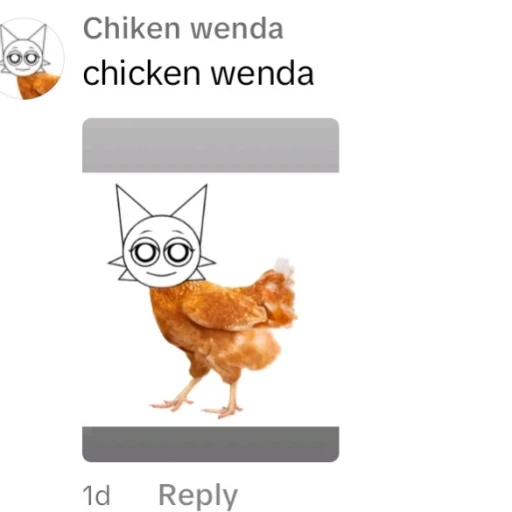The width and height of the screenshot is (512, 512).
Task: Select the cat head's left pointed ear
Action: [x=131, y=208]
